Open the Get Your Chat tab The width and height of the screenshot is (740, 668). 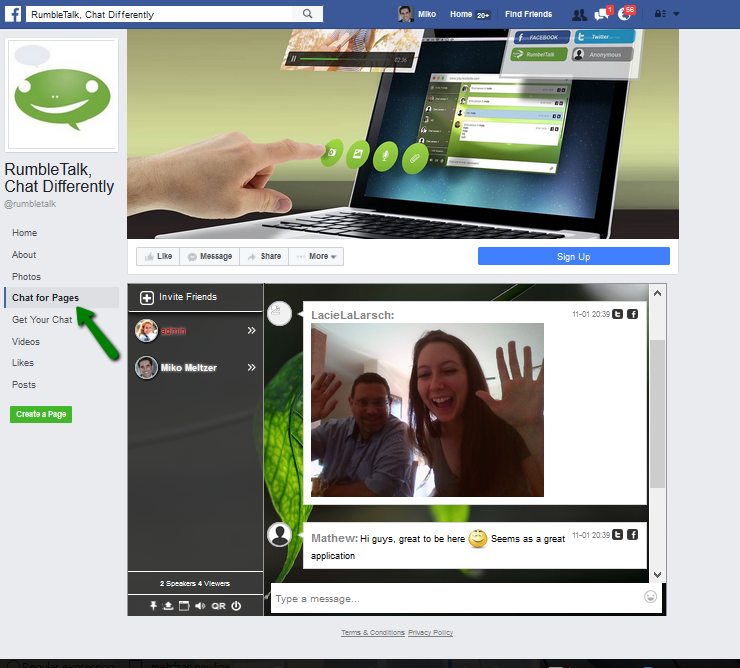[42, 320]
